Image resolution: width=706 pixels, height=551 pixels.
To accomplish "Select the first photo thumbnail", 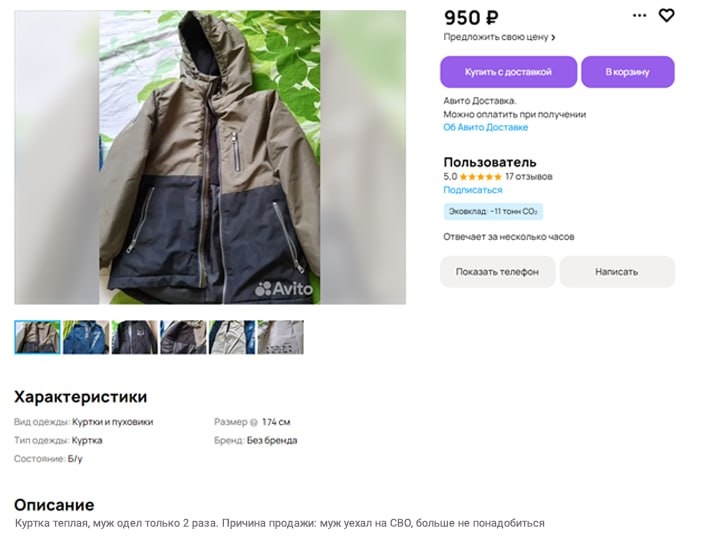I will (x=37, y=337).
